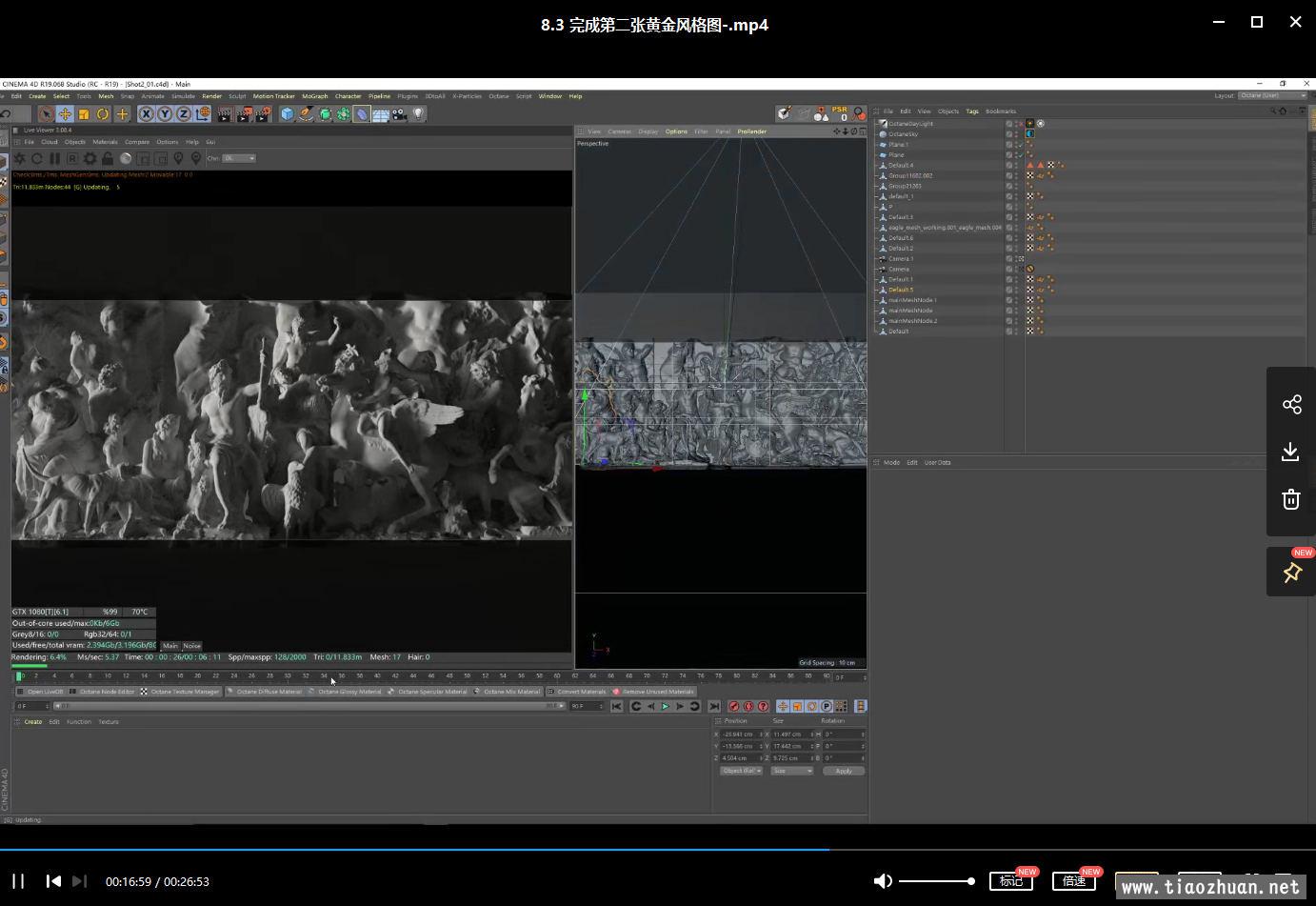1316x906 pixels.
Task: Play the animation with the green play button
Action: point(666,706)
